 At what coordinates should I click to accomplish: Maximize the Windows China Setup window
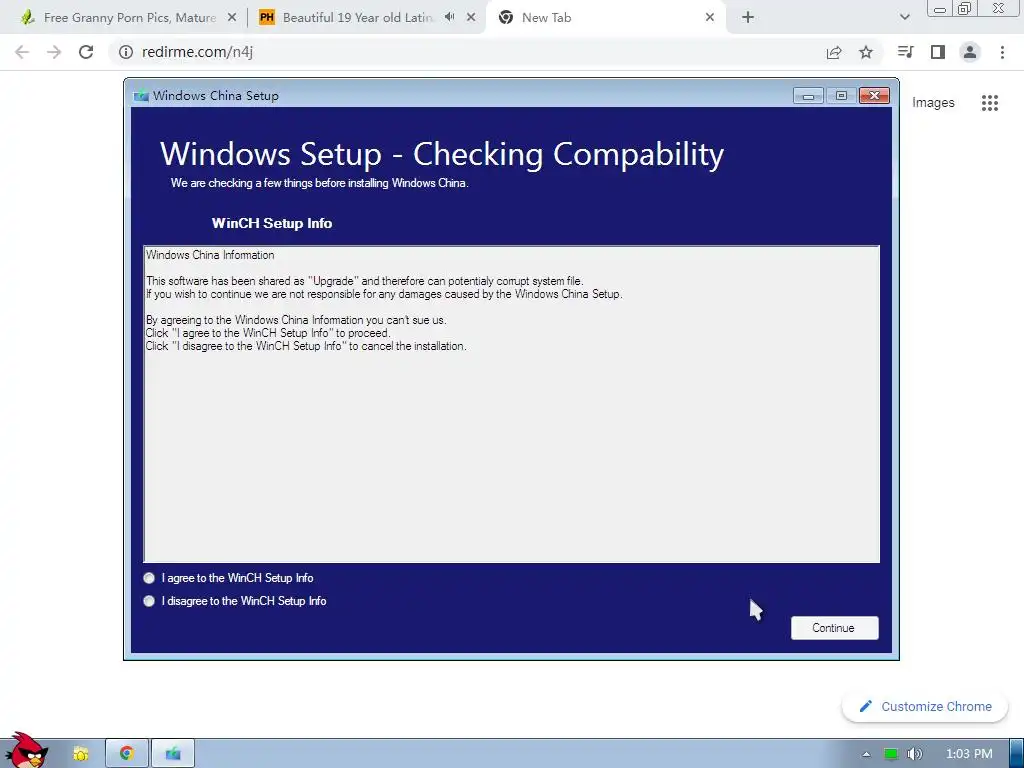841,96
